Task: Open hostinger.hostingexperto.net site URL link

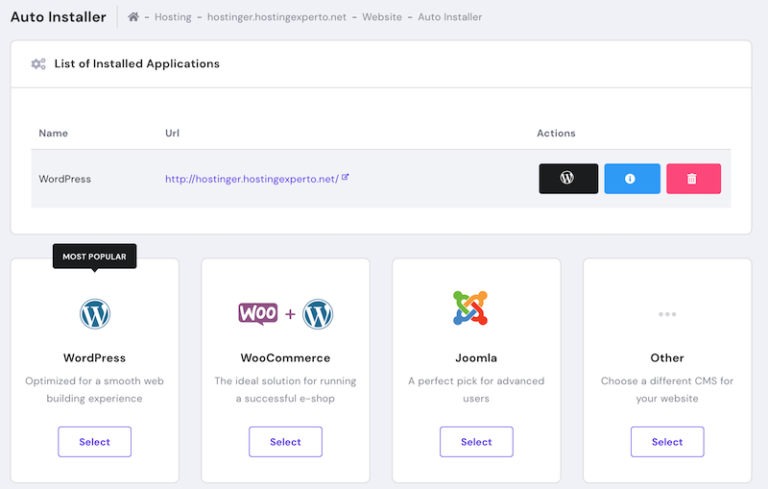Action: (251, 179)
